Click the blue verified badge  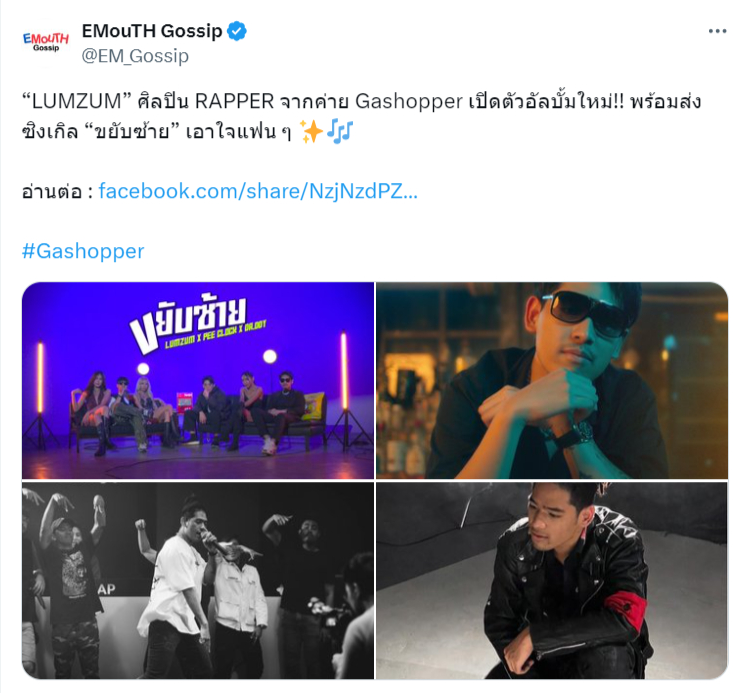(x=237, y=31)
